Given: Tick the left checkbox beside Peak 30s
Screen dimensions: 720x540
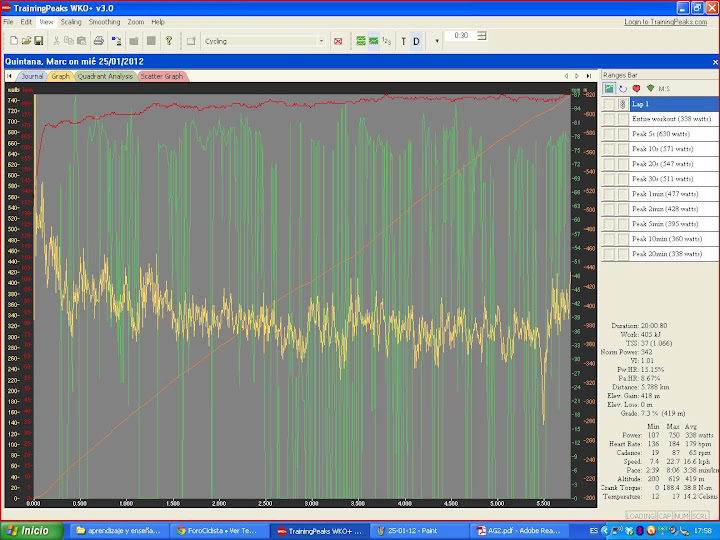Looking at the screenshot, I should pyautogui.click(x=609, y=179).
